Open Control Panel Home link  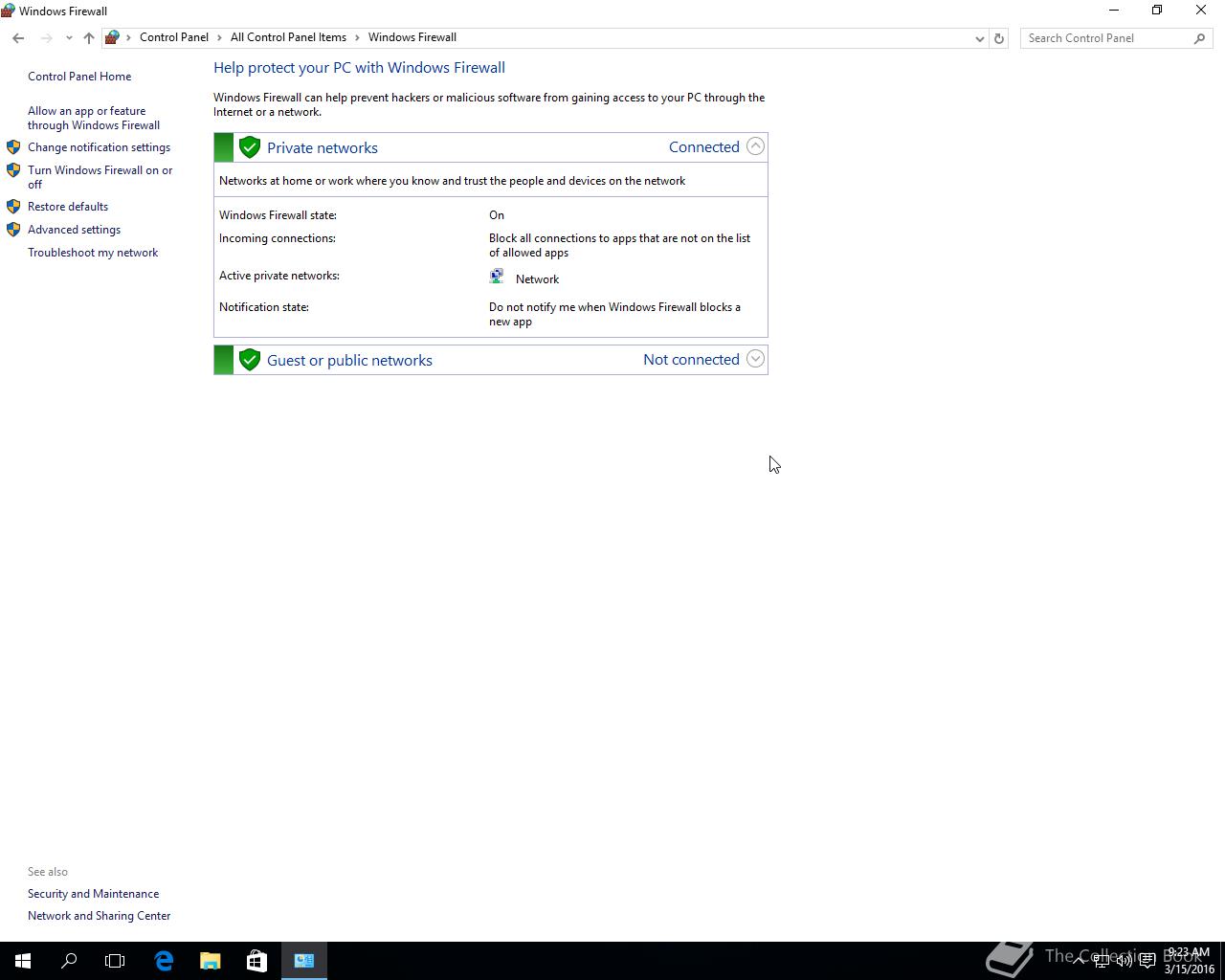(79, 77)
